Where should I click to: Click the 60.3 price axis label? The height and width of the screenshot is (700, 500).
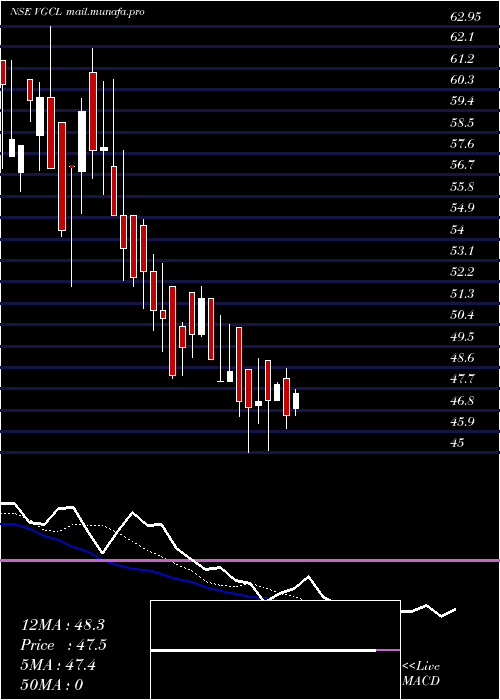pyautogui.click(x=462, y=80)
